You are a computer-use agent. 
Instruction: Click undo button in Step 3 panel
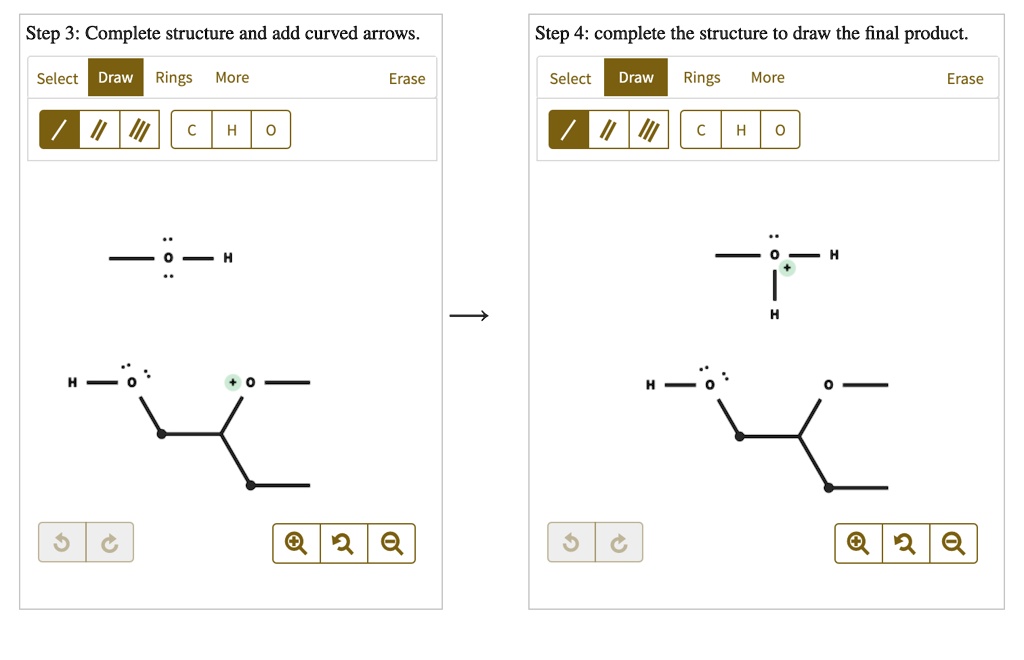[x=62, y=542]
